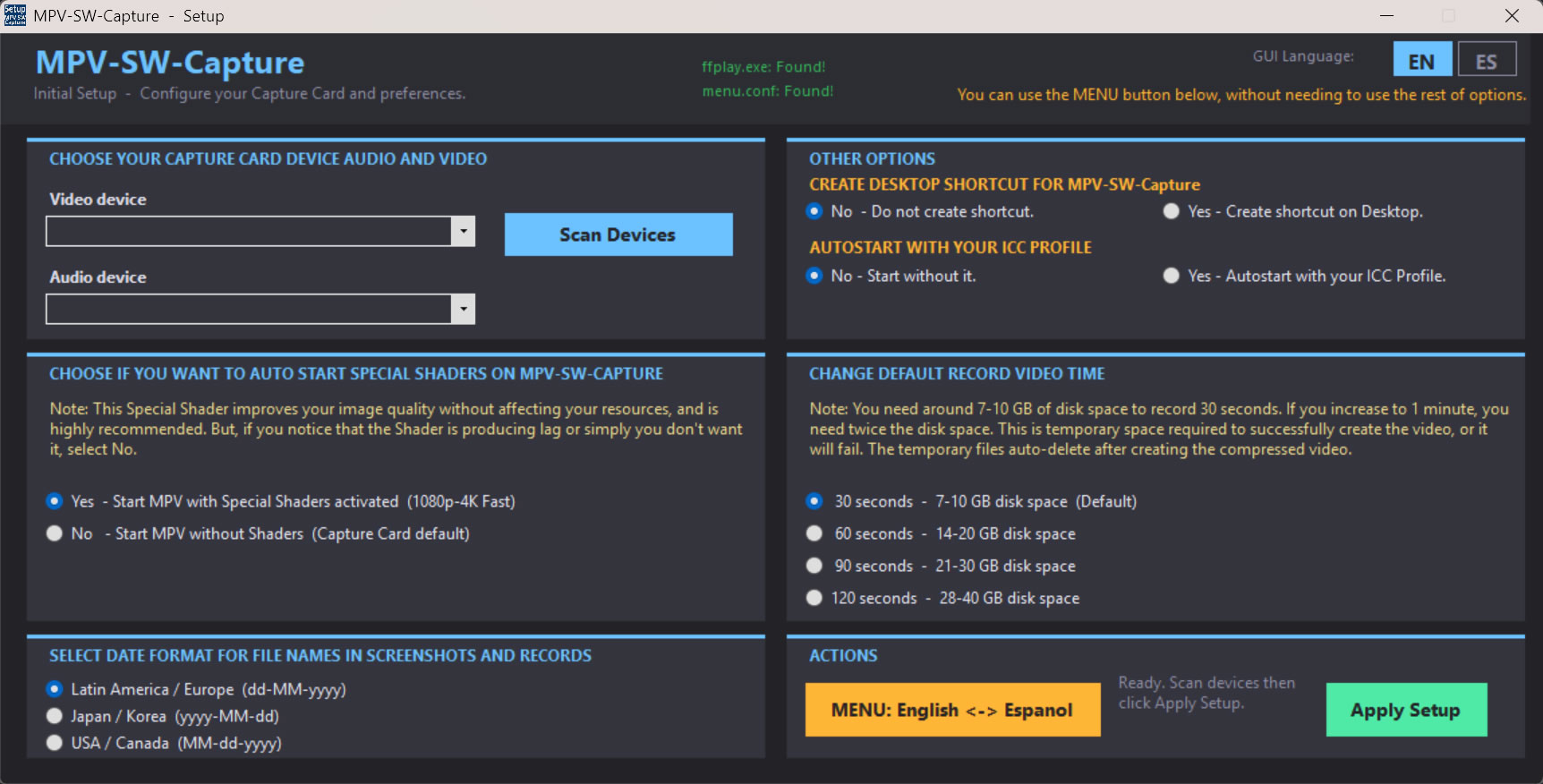The width and height of the screenshot is (1543, 784).
Task: Expand the Audio device dropdown arrow
Action: 463,309
